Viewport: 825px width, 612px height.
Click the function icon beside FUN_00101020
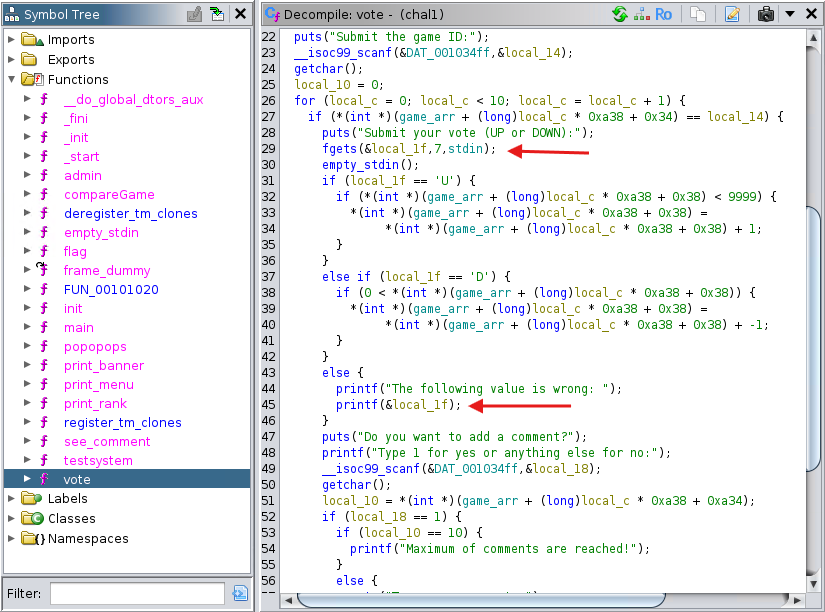tap(44, 289)
